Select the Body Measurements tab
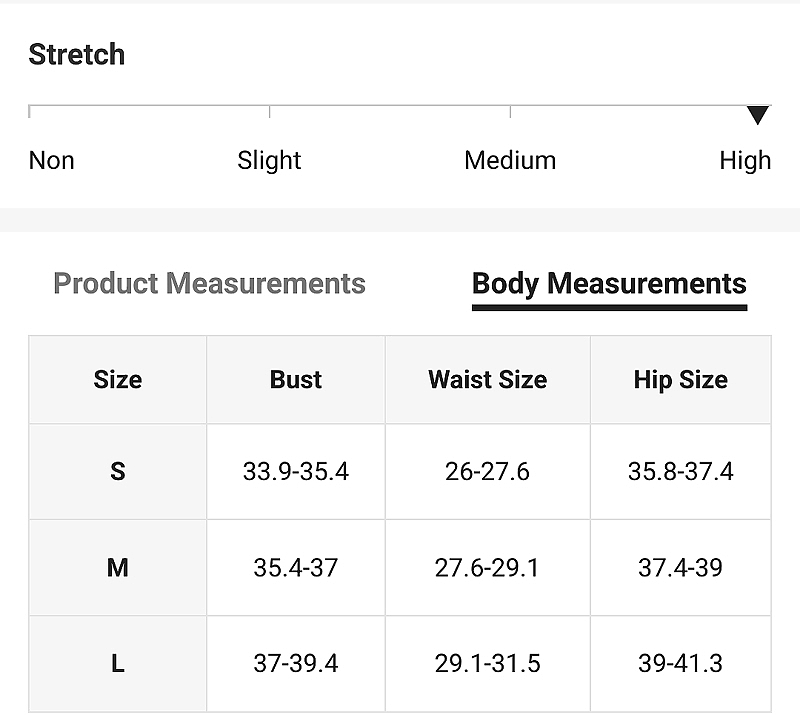 (609, 284)
